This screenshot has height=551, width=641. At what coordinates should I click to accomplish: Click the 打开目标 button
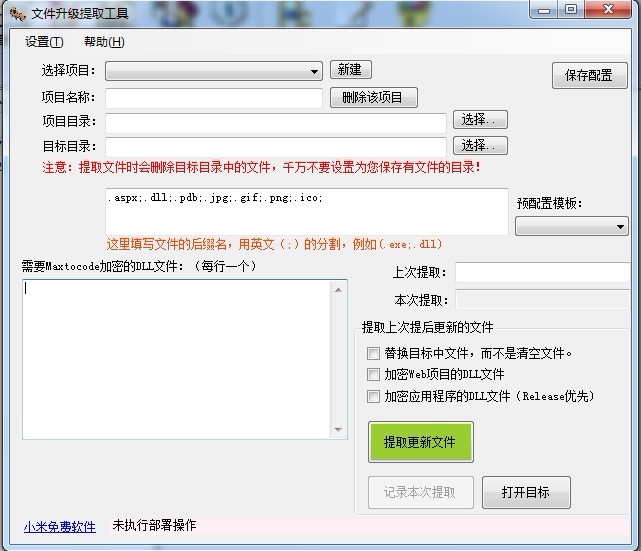coord(526,492)
